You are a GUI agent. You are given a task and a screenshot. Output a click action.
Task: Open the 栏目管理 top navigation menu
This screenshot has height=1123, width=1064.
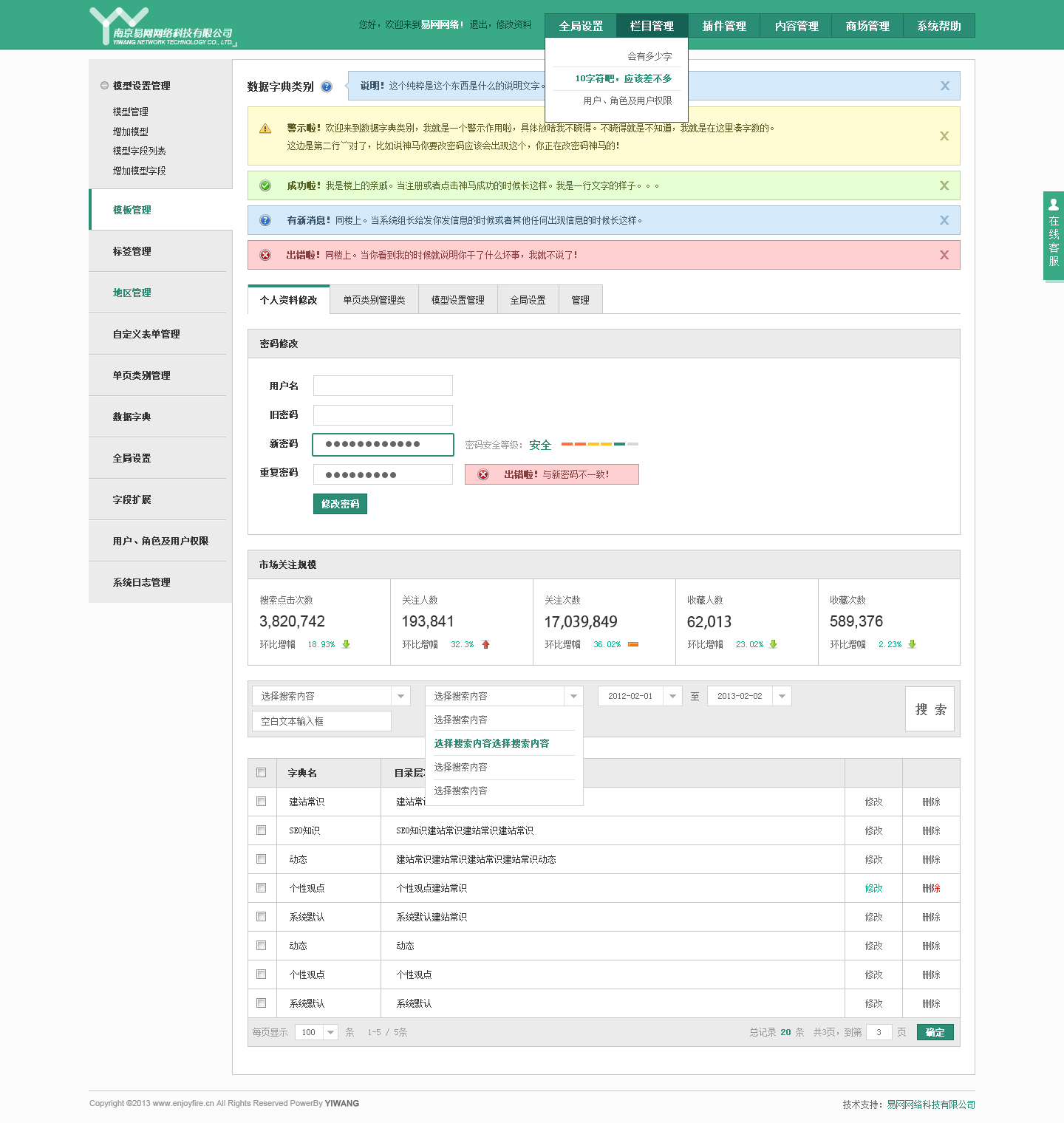click(652, 26)
